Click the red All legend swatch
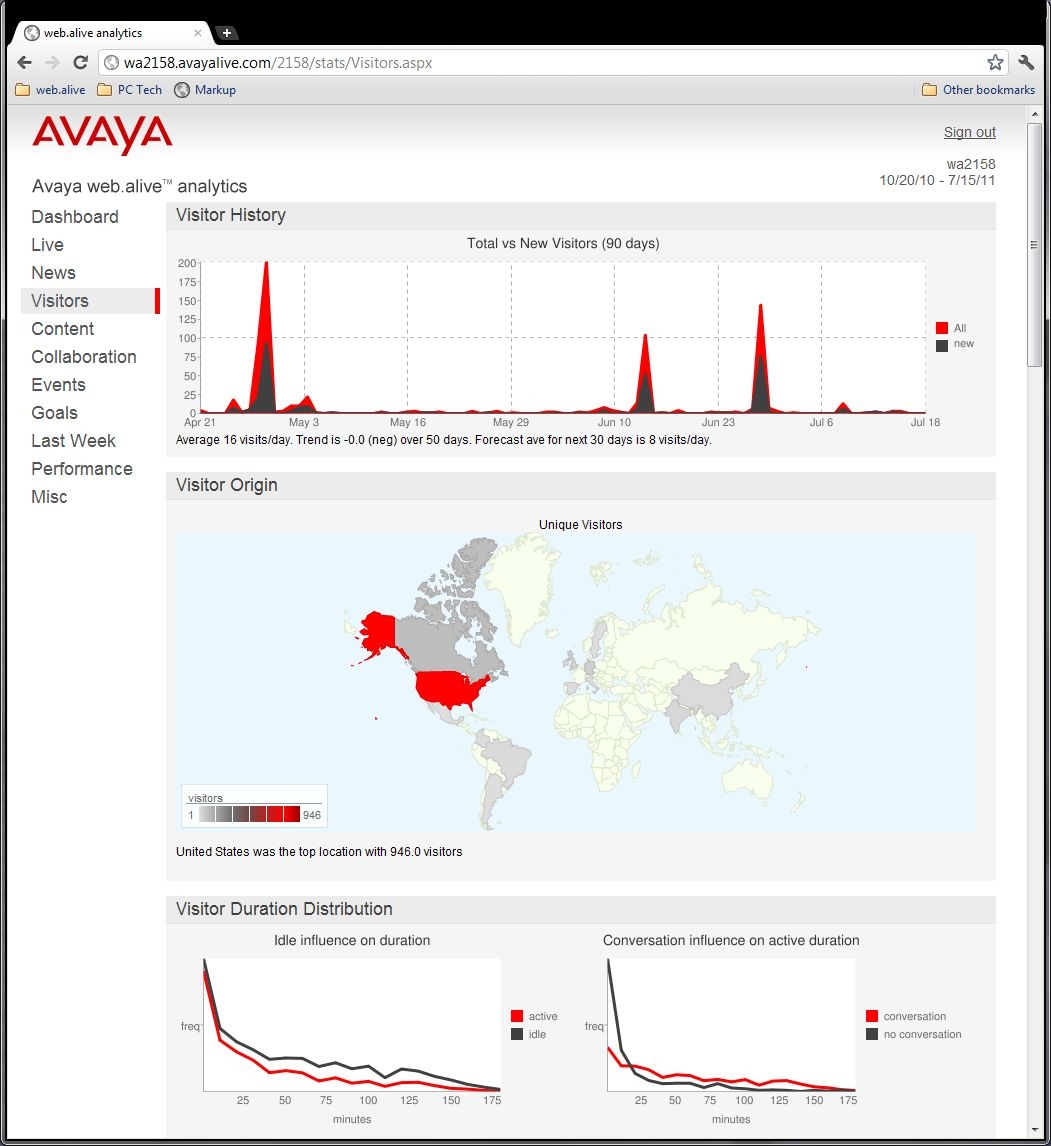The image size is (1051, 1146). tap(942, 328)
